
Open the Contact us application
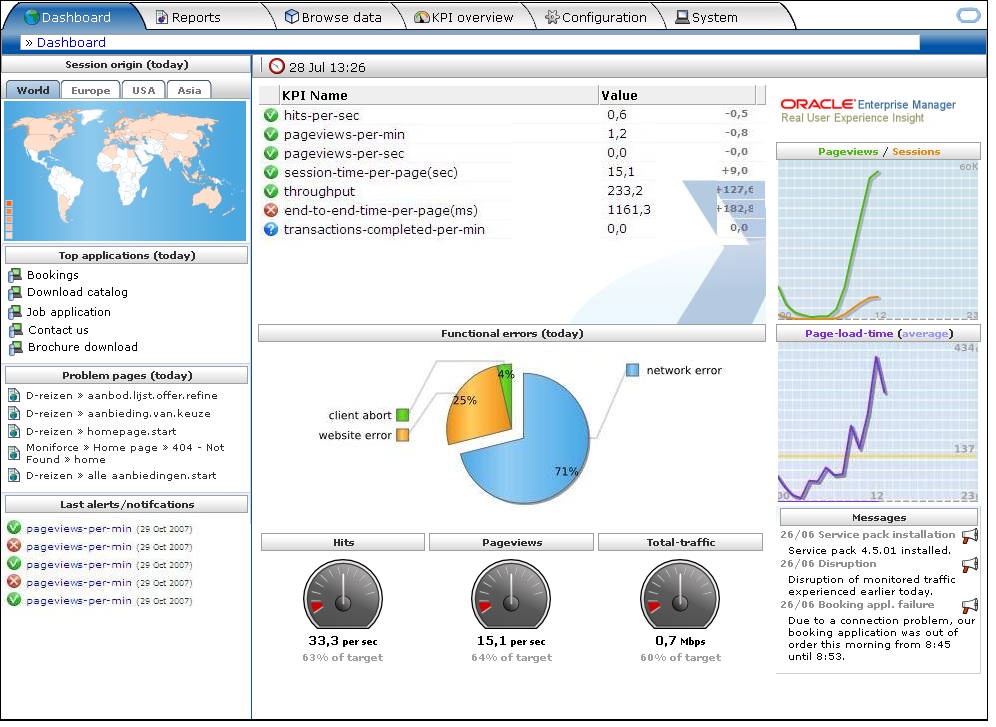coord(58,330)
